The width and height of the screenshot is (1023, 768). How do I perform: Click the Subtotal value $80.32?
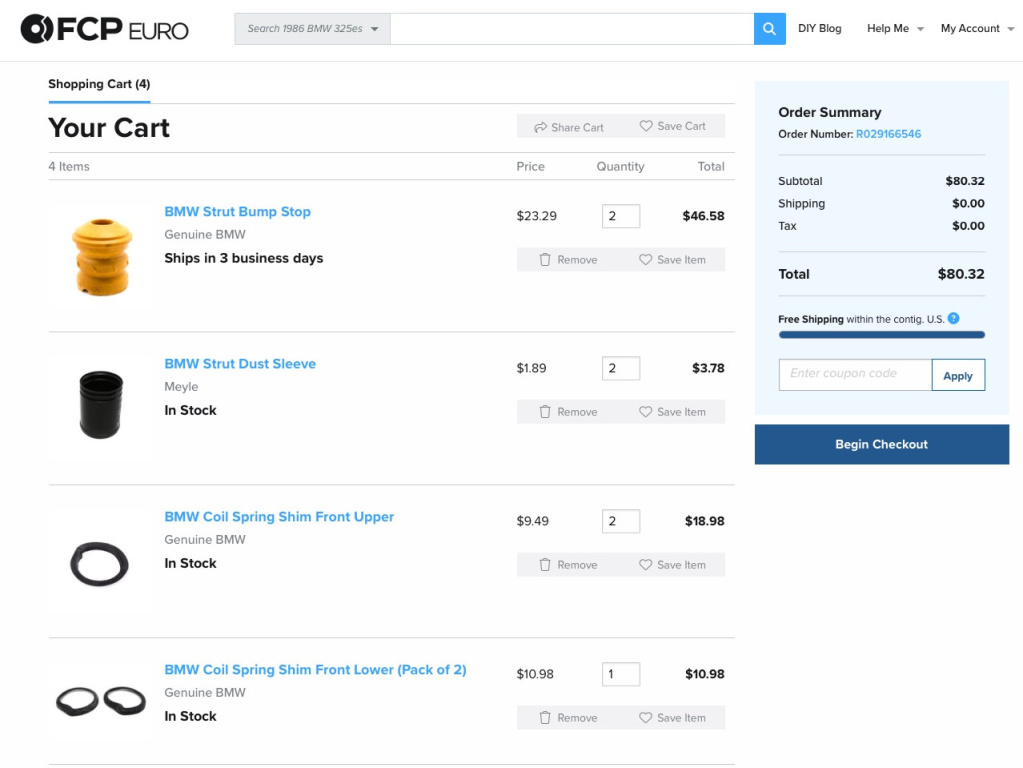965,181
